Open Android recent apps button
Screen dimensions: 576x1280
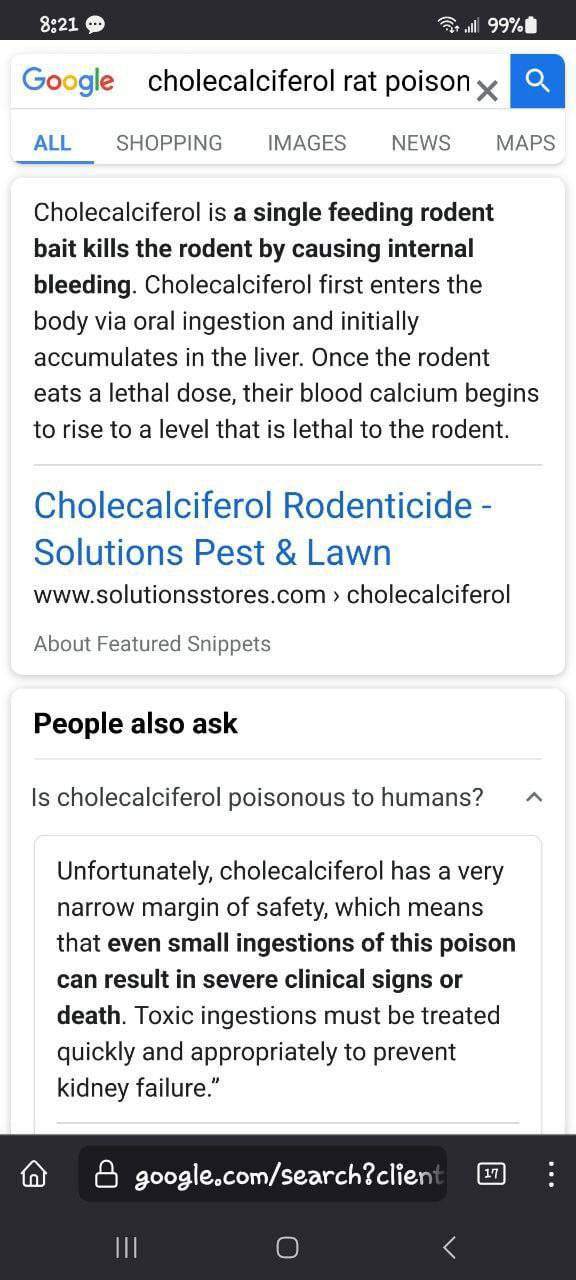click(126, 1246)
